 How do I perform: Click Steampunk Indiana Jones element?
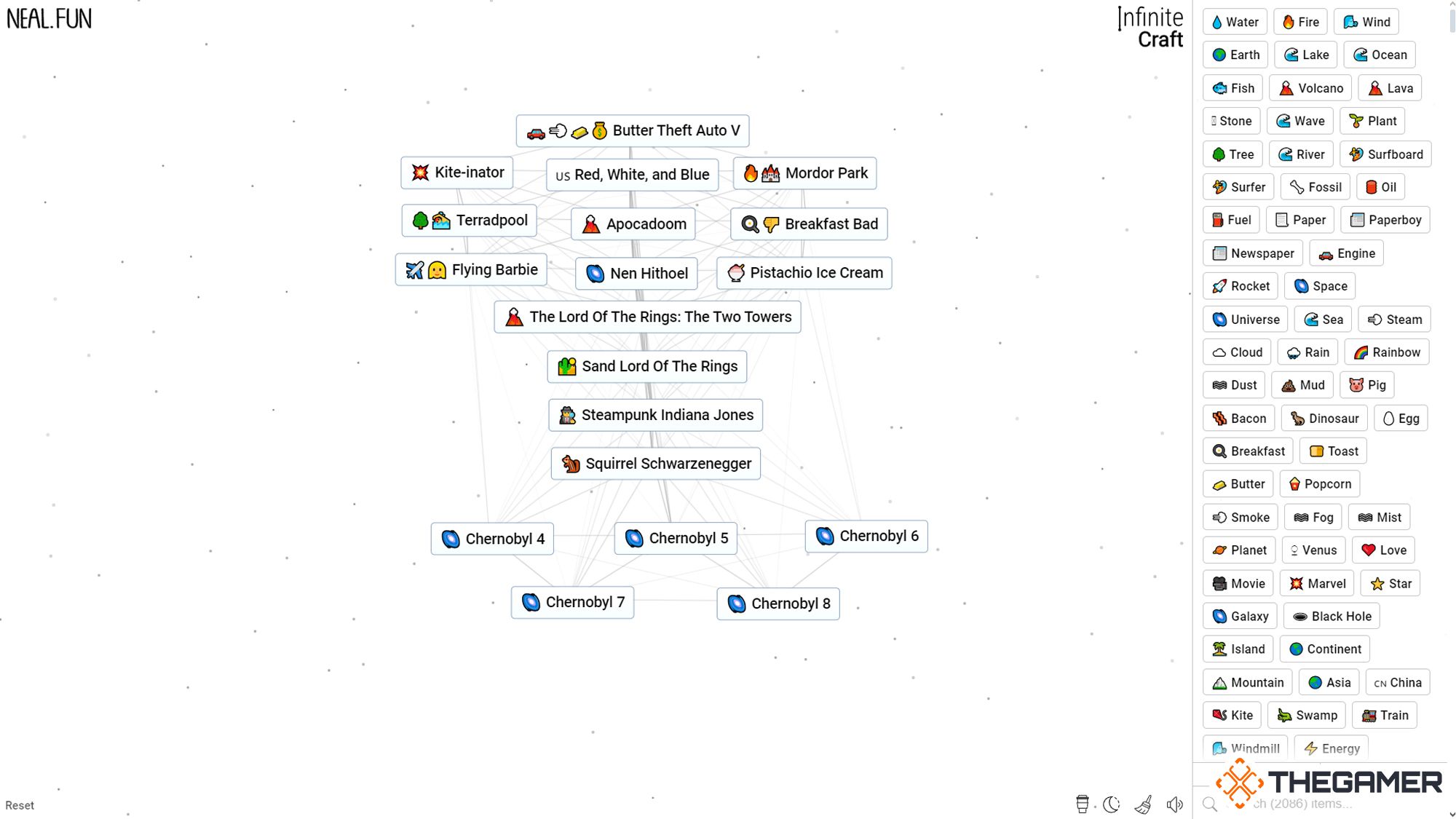point(656,415)
